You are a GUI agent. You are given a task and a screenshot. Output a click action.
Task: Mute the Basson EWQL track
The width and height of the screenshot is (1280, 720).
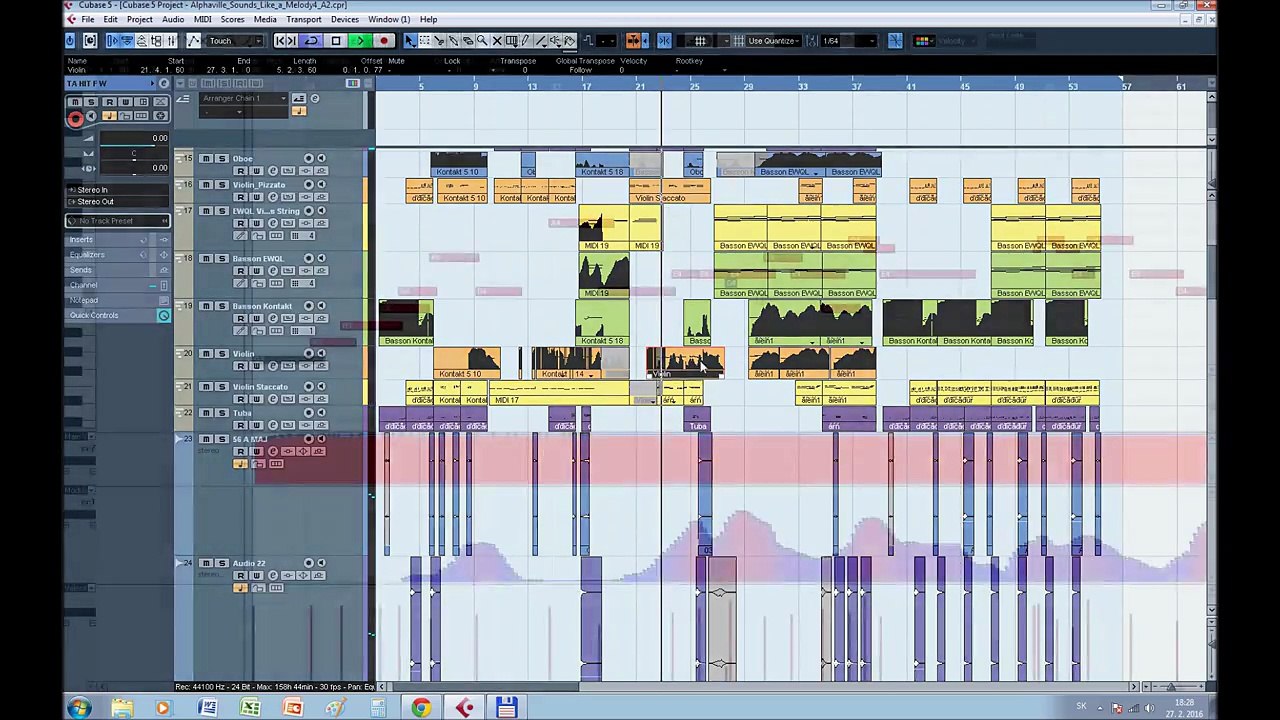tap(206, 259)
